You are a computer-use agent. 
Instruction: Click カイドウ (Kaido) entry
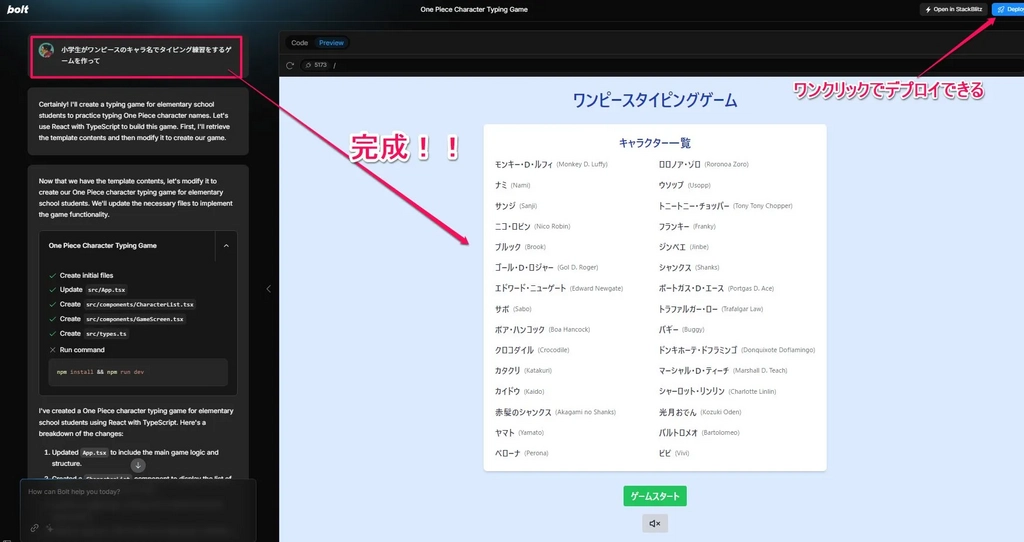pyautogui.click(x=519, y=392)
